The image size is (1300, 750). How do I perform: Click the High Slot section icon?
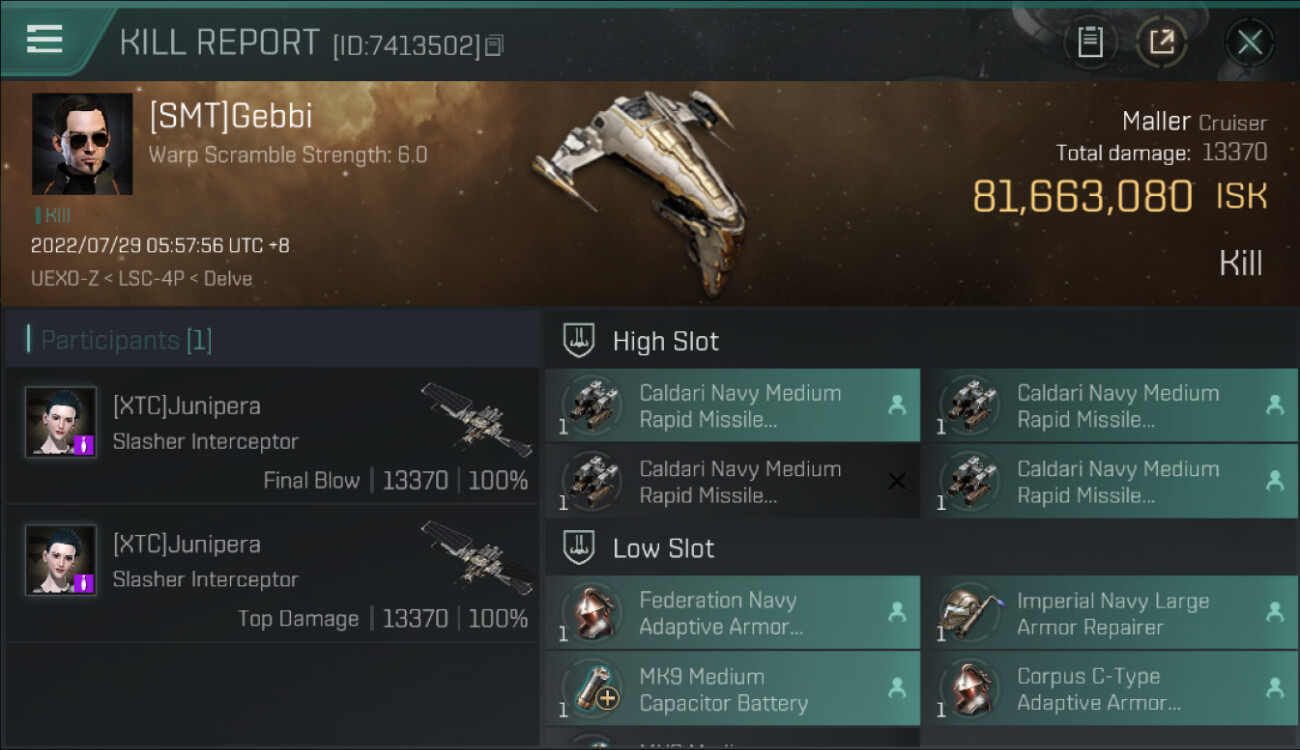pos(580,340)
